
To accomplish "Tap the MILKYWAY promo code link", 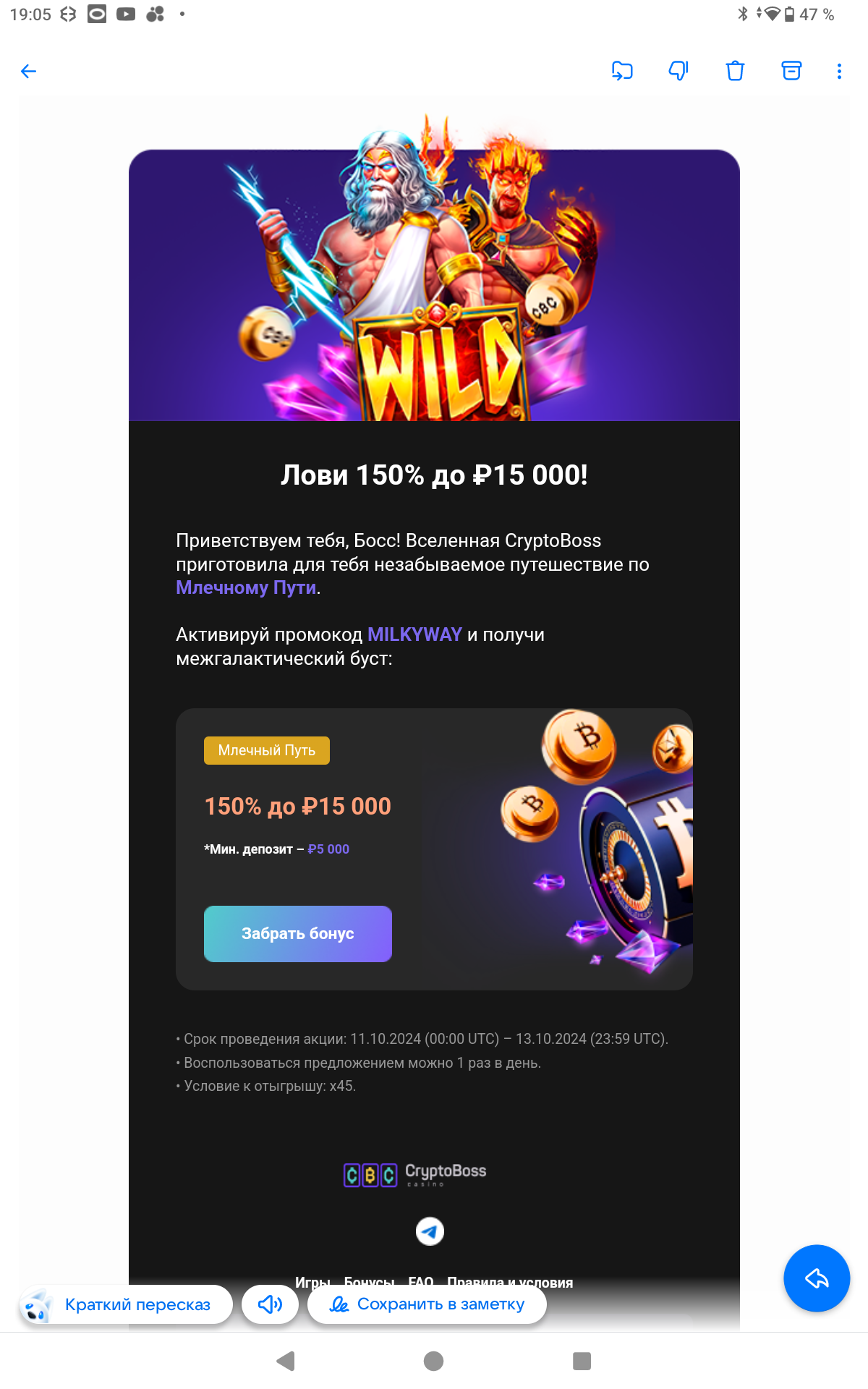I will coord(414,634).
